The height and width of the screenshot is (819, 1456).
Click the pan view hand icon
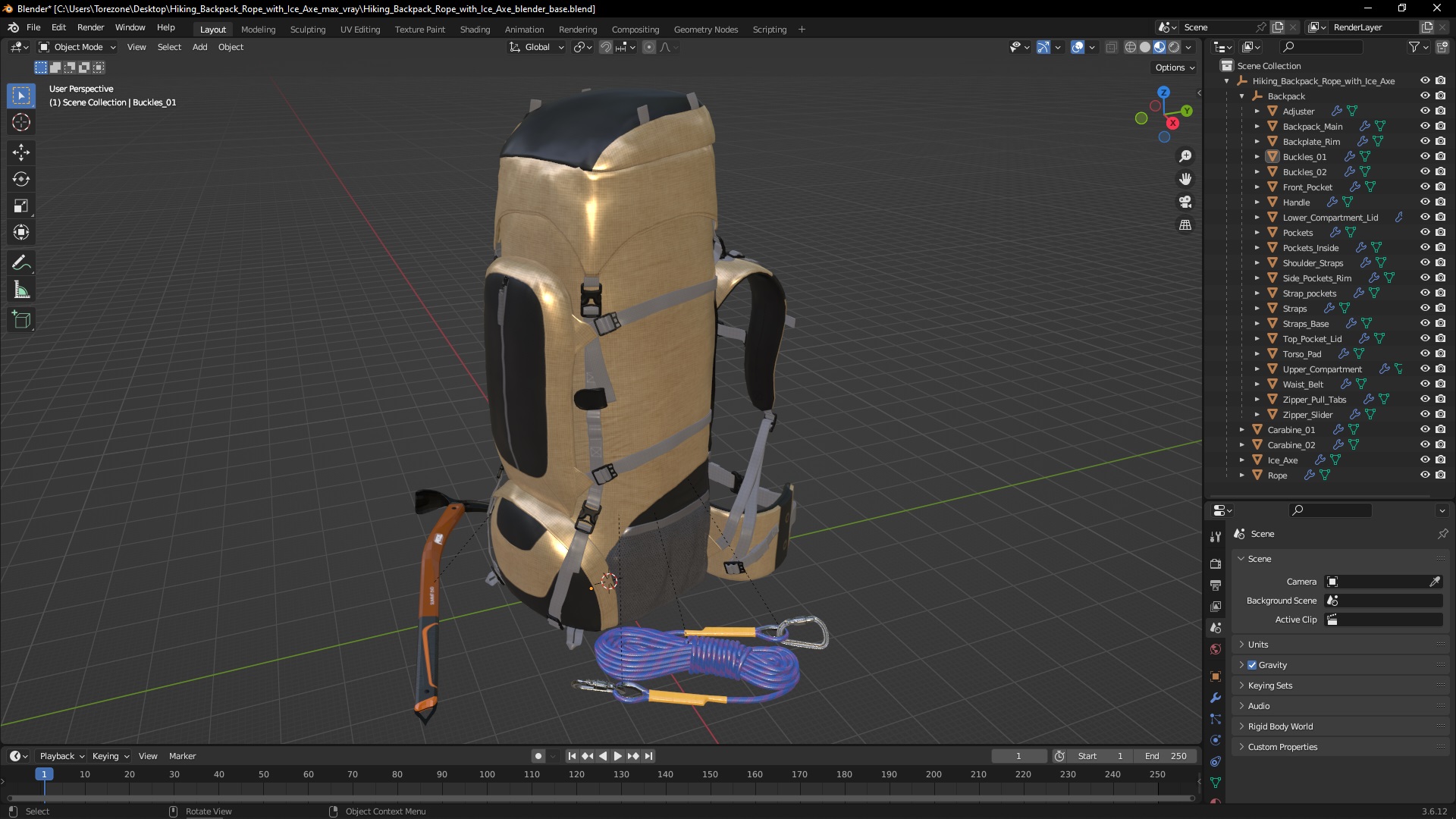pos(1185,179)
